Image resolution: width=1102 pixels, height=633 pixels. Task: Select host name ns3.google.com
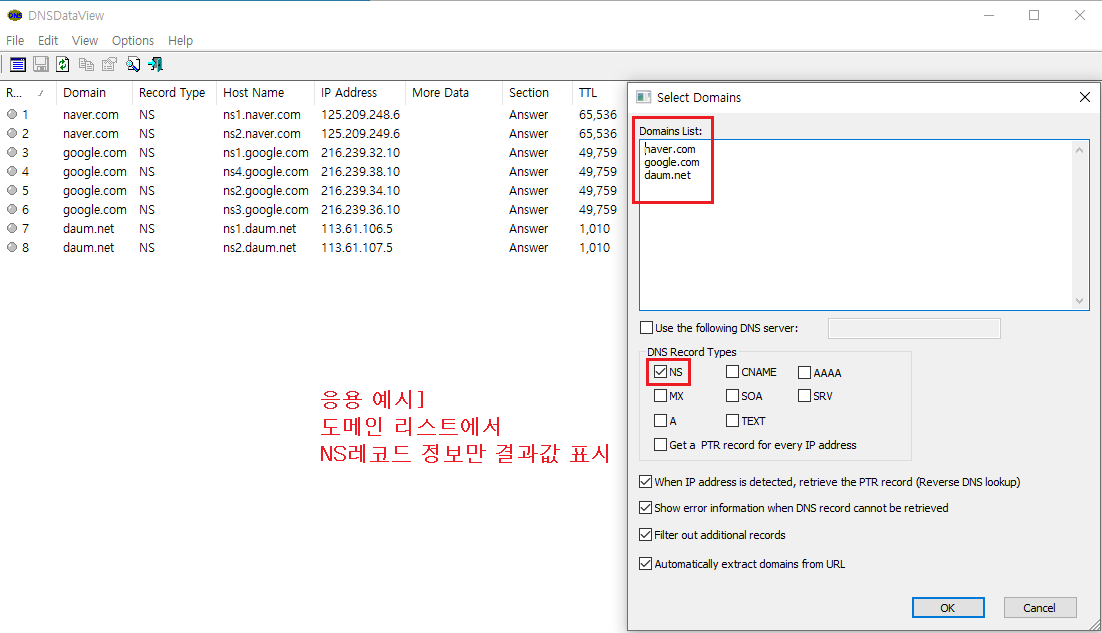coord(266,209)
